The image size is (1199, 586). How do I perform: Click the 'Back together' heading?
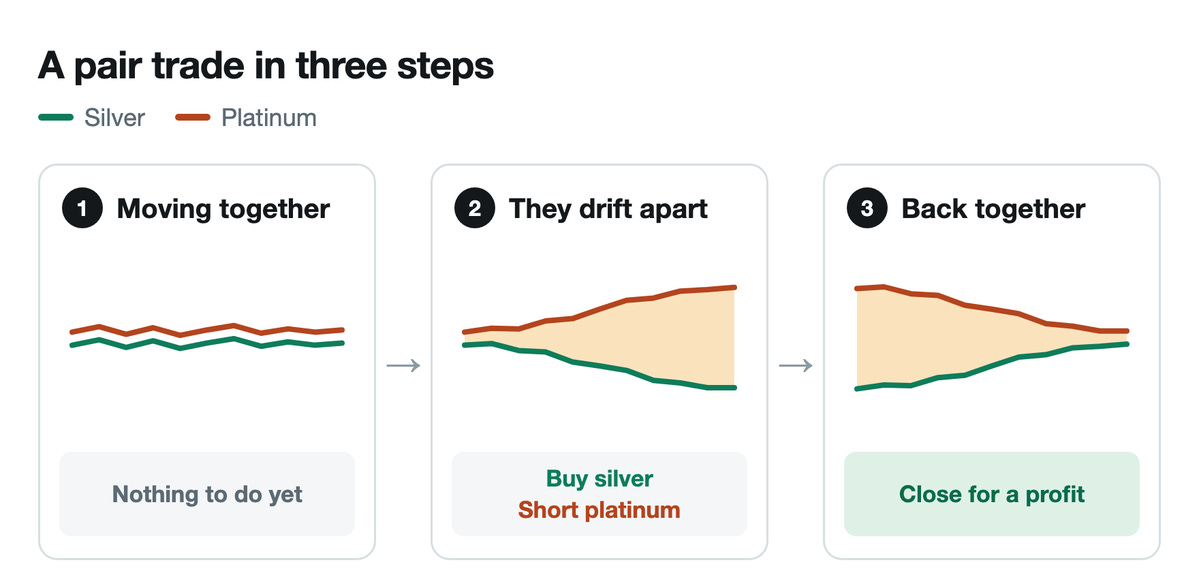(993, 209)
